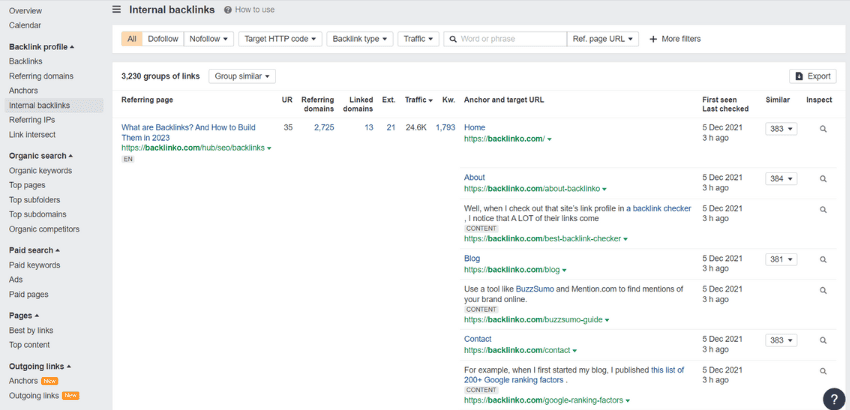
Task: Inspect the Home anchor link row
Action: point(823,129)
